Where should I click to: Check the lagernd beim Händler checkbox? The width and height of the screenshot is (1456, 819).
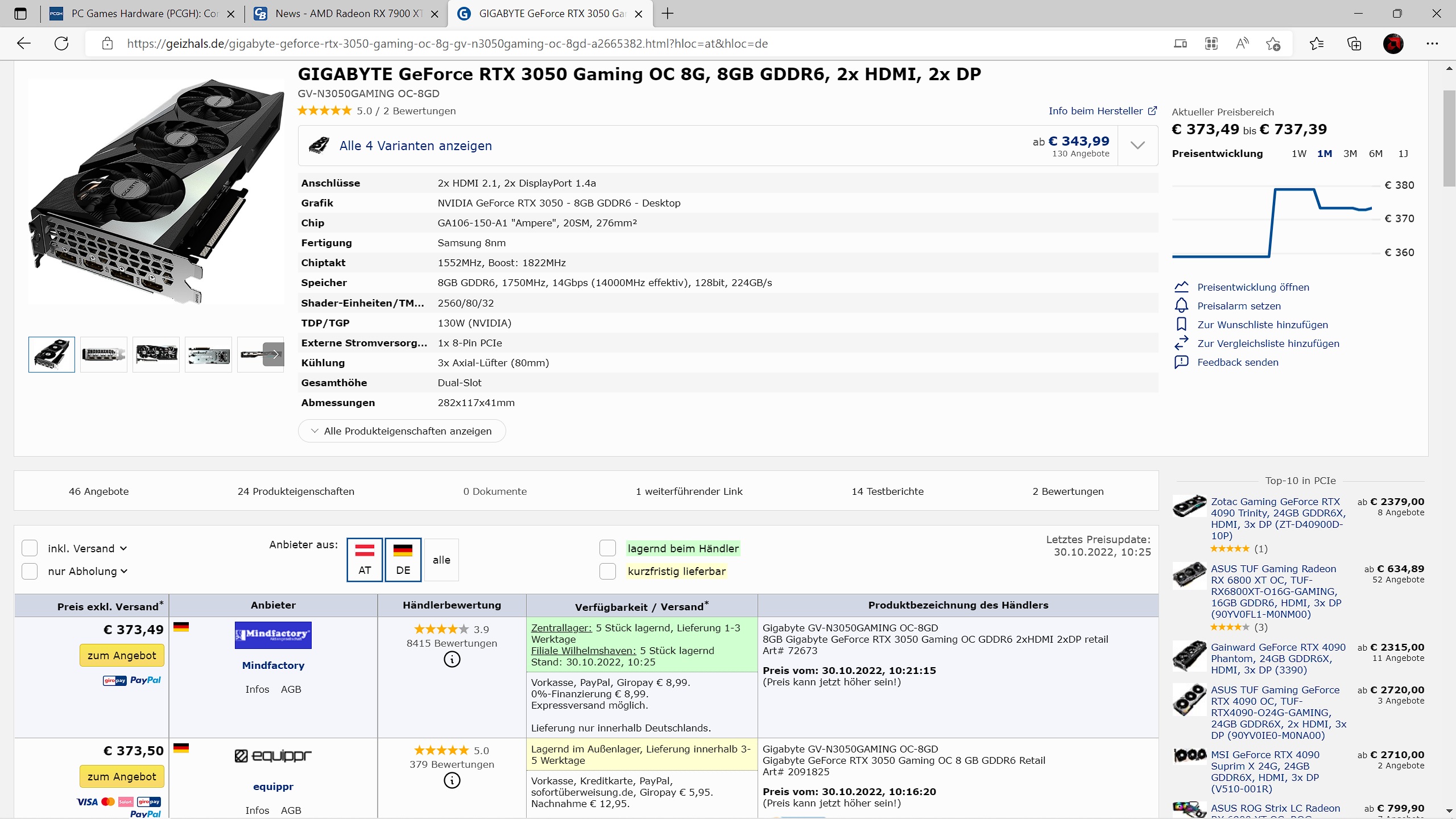[607, 548]
